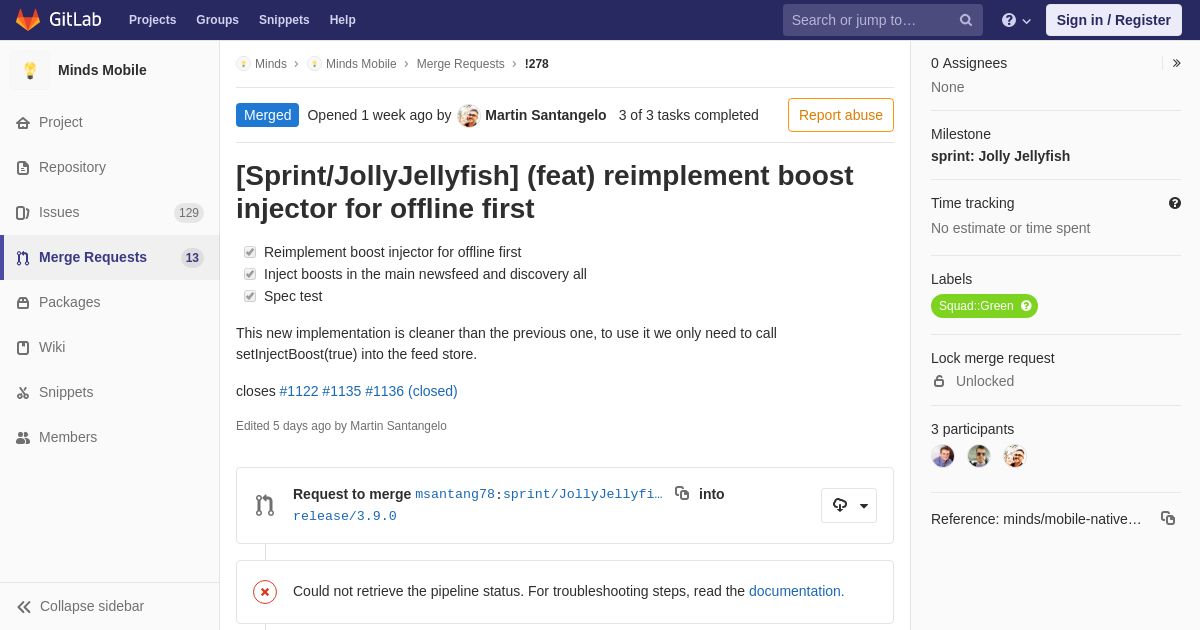Click the Minds group breadcrumb icon
Viewport: 1200px width, 630px height.
click(243, 64)
